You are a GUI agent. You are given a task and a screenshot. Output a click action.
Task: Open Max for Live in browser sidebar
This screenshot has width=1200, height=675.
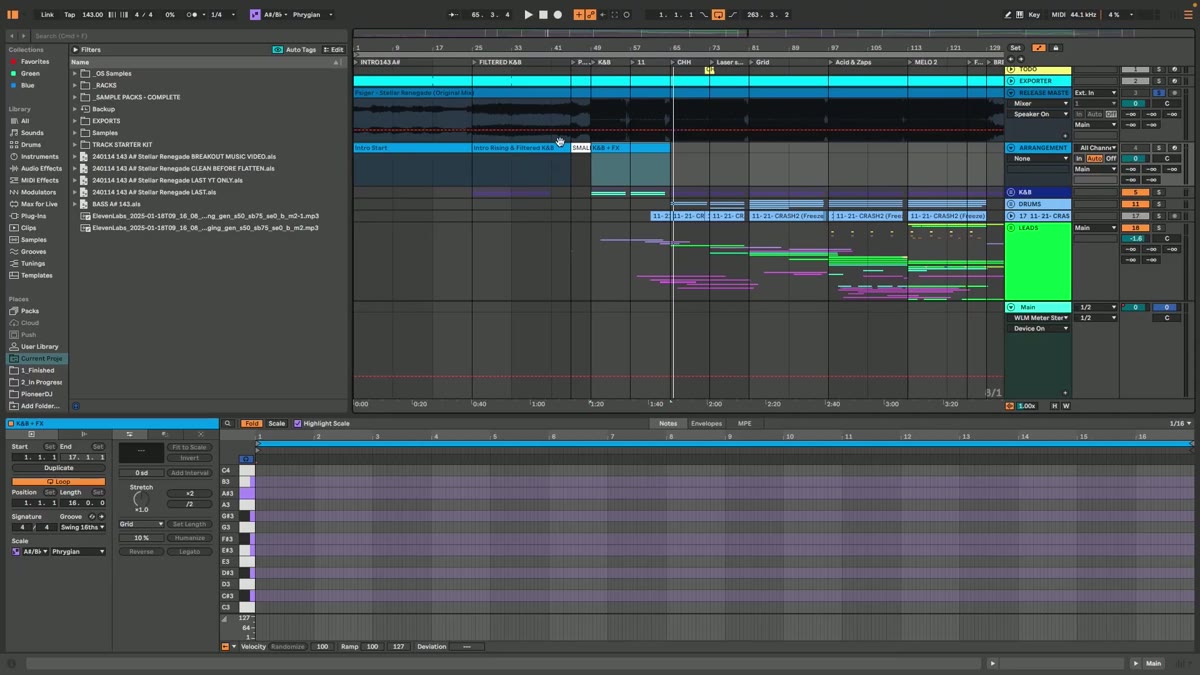click(38, 204)
